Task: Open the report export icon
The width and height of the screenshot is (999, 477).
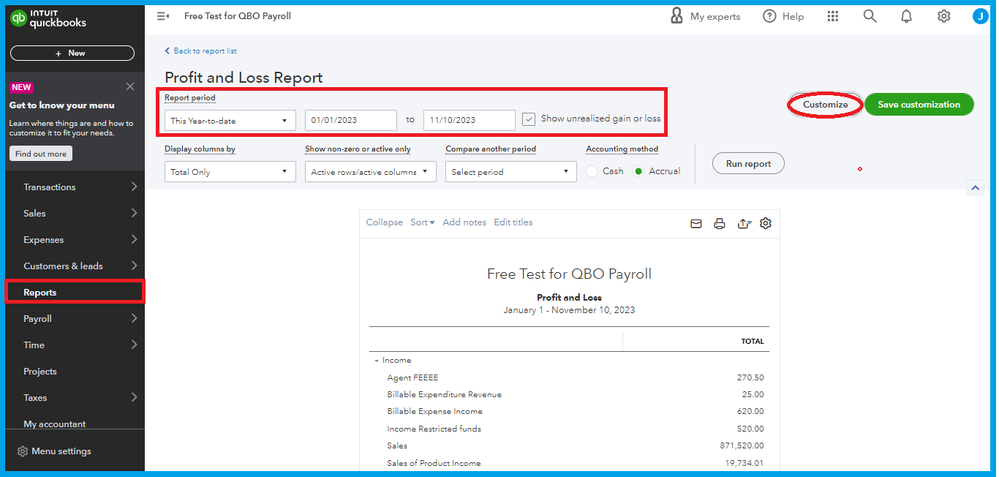Action: 744,224
